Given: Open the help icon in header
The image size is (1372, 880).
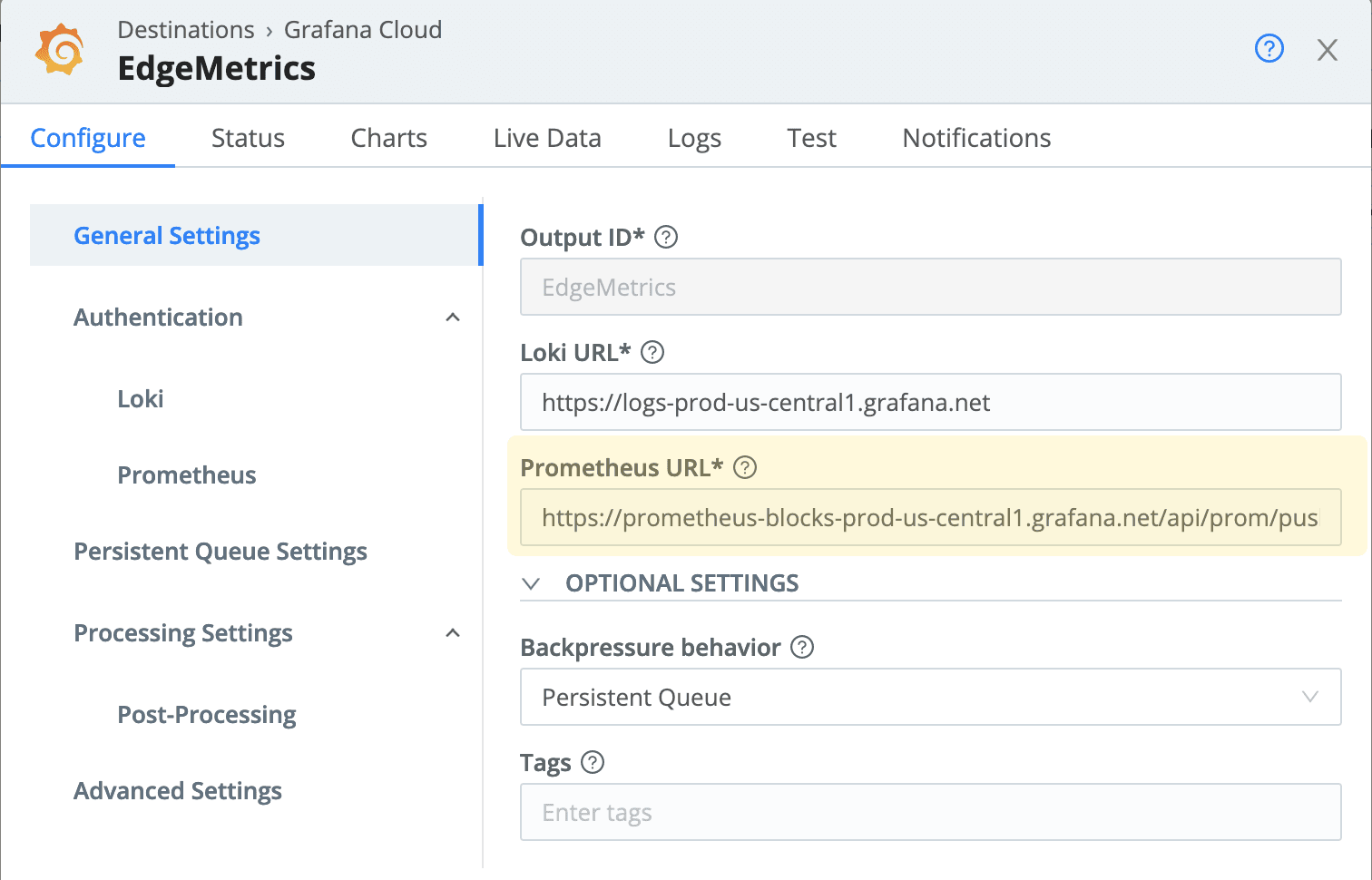Looking at the screenshot, I should pyautogui.click(x=1269, y=48).
